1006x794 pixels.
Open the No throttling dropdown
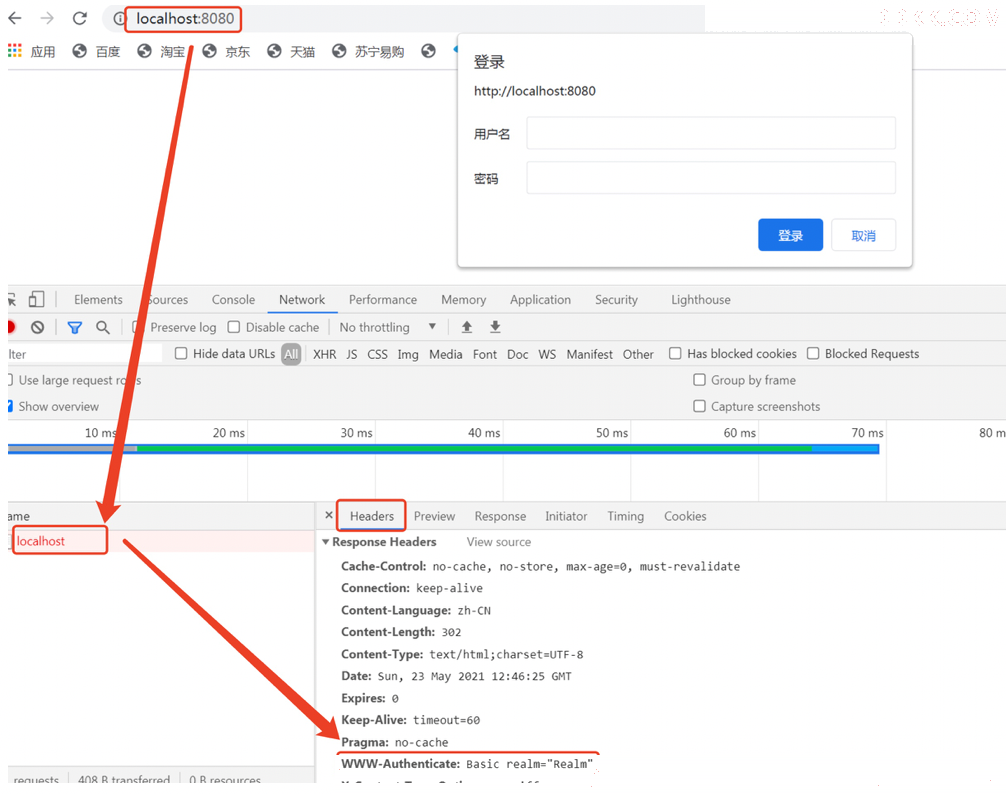(388, 327)
